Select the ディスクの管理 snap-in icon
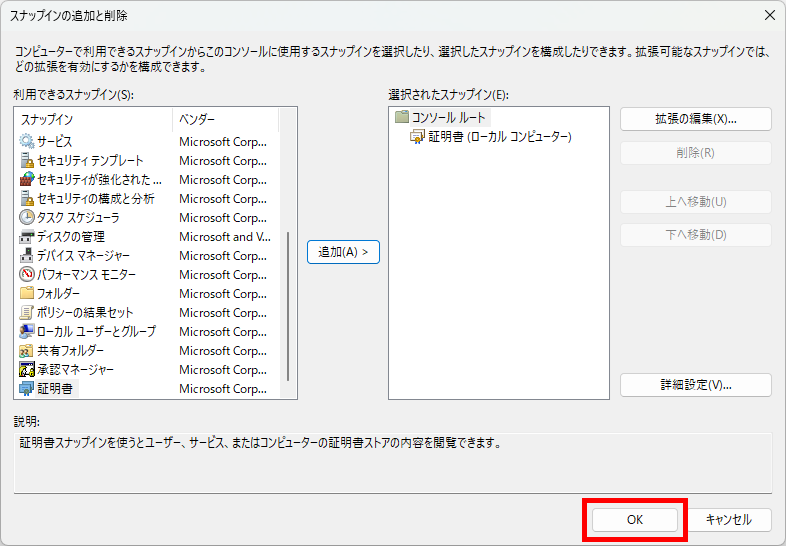The height and width of the screenshot is (546, 786). [27, 237]
